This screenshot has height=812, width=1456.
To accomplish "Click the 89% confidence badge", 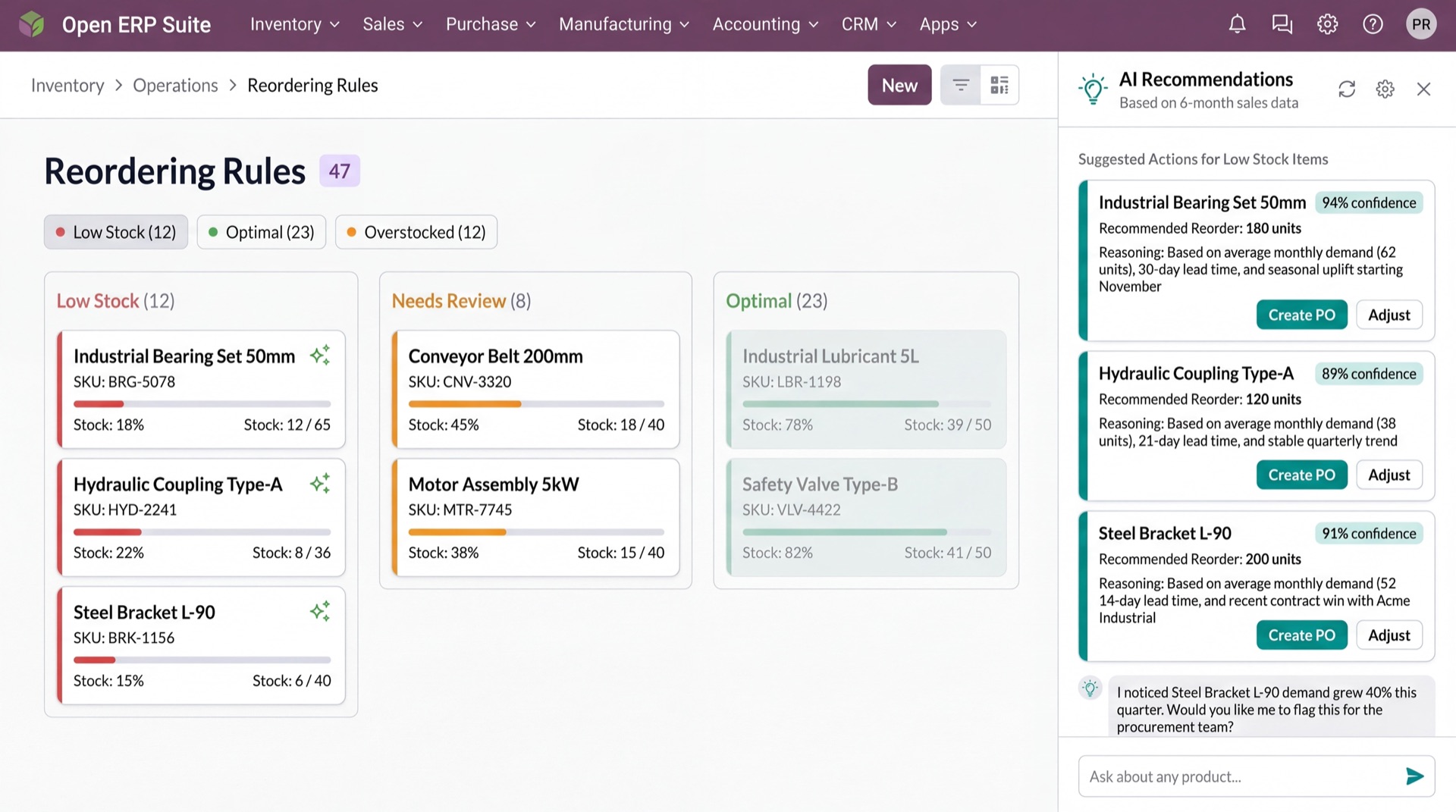I will pos(1369,374).
